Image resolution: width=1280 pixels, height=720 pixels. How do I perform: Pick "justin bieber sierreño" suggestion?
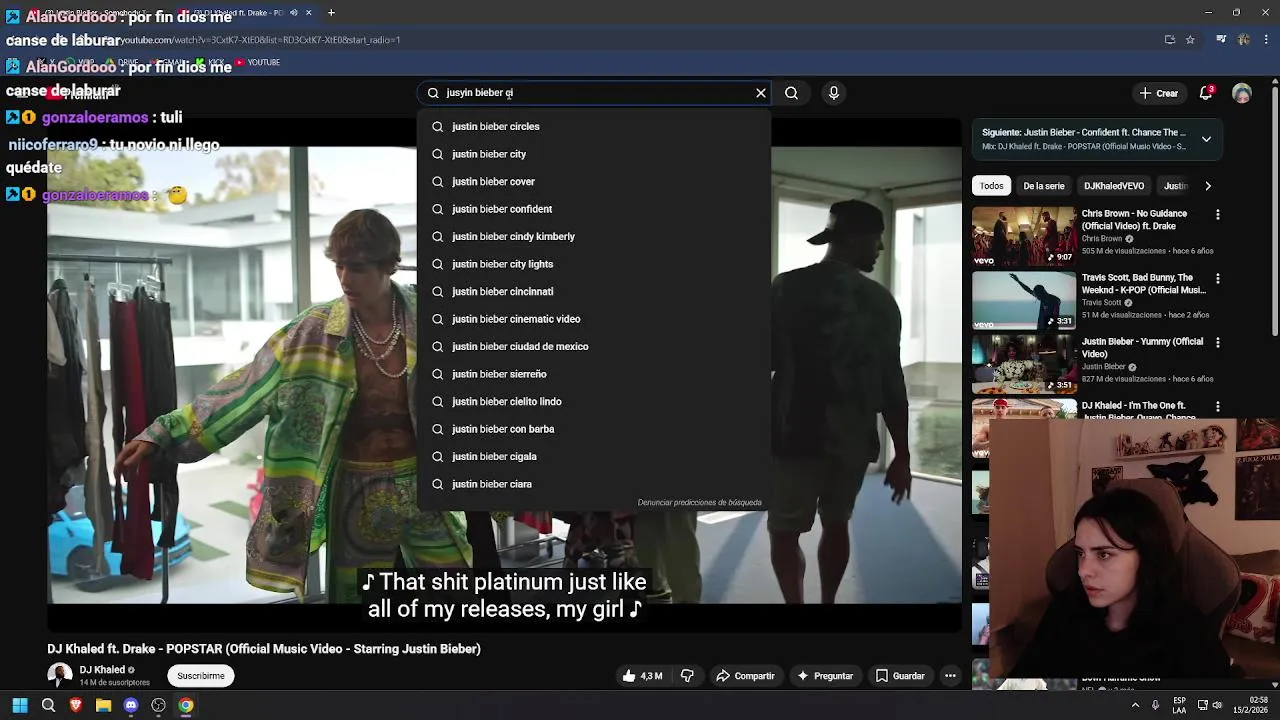(x=594, y=374)
